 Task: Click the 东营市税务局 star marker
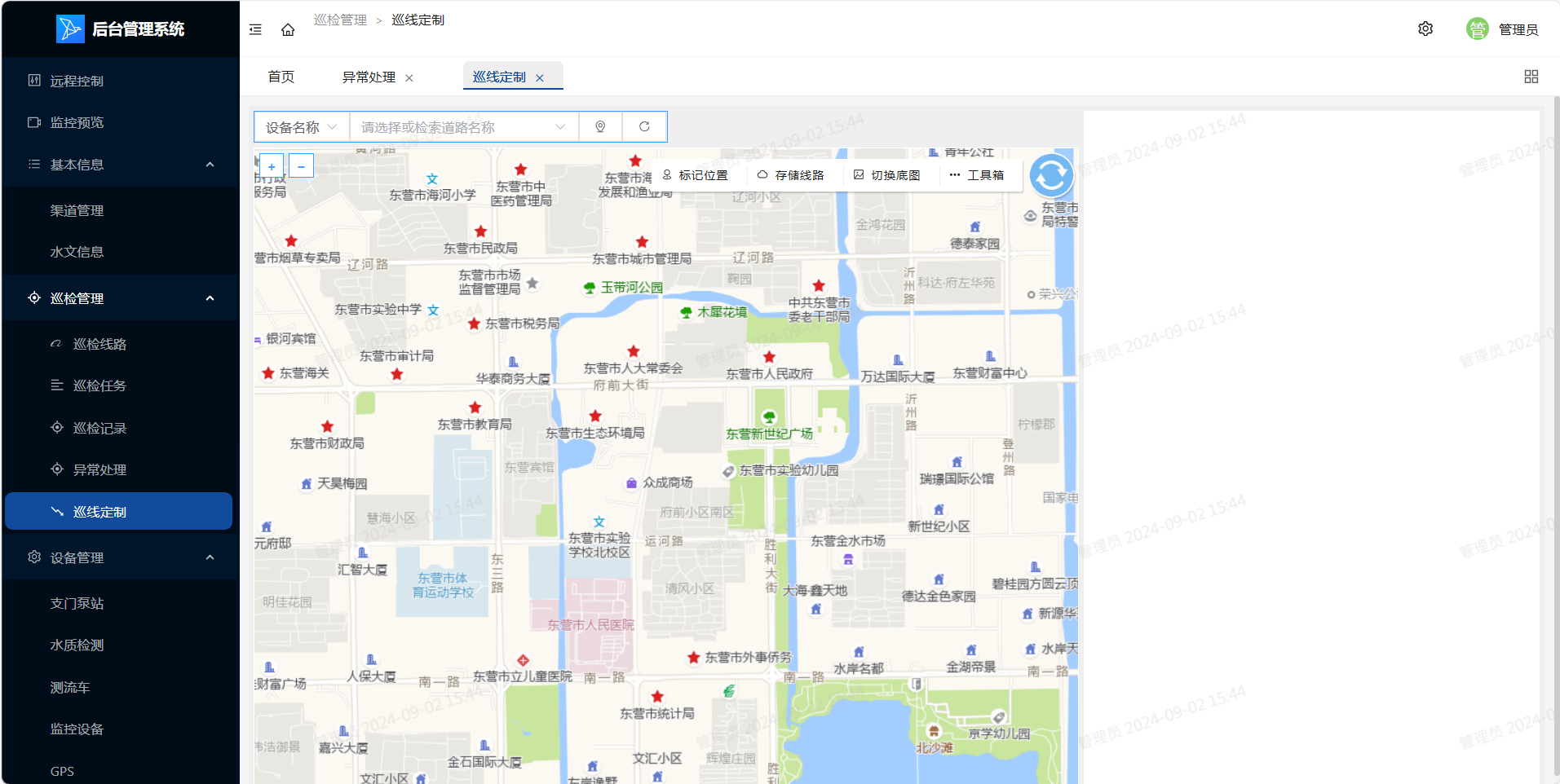point(474,324)
